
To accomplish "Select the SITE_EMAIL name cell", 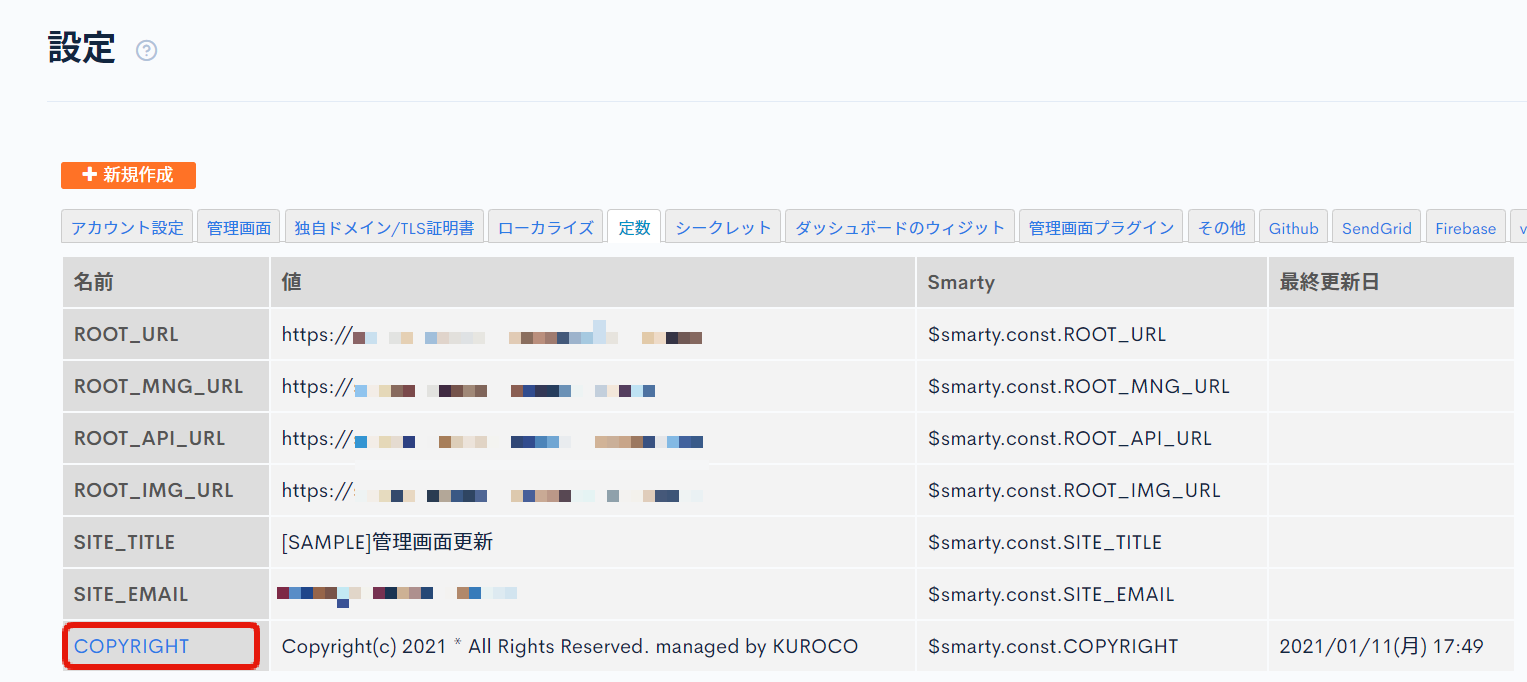I will [x=166, y=594].
